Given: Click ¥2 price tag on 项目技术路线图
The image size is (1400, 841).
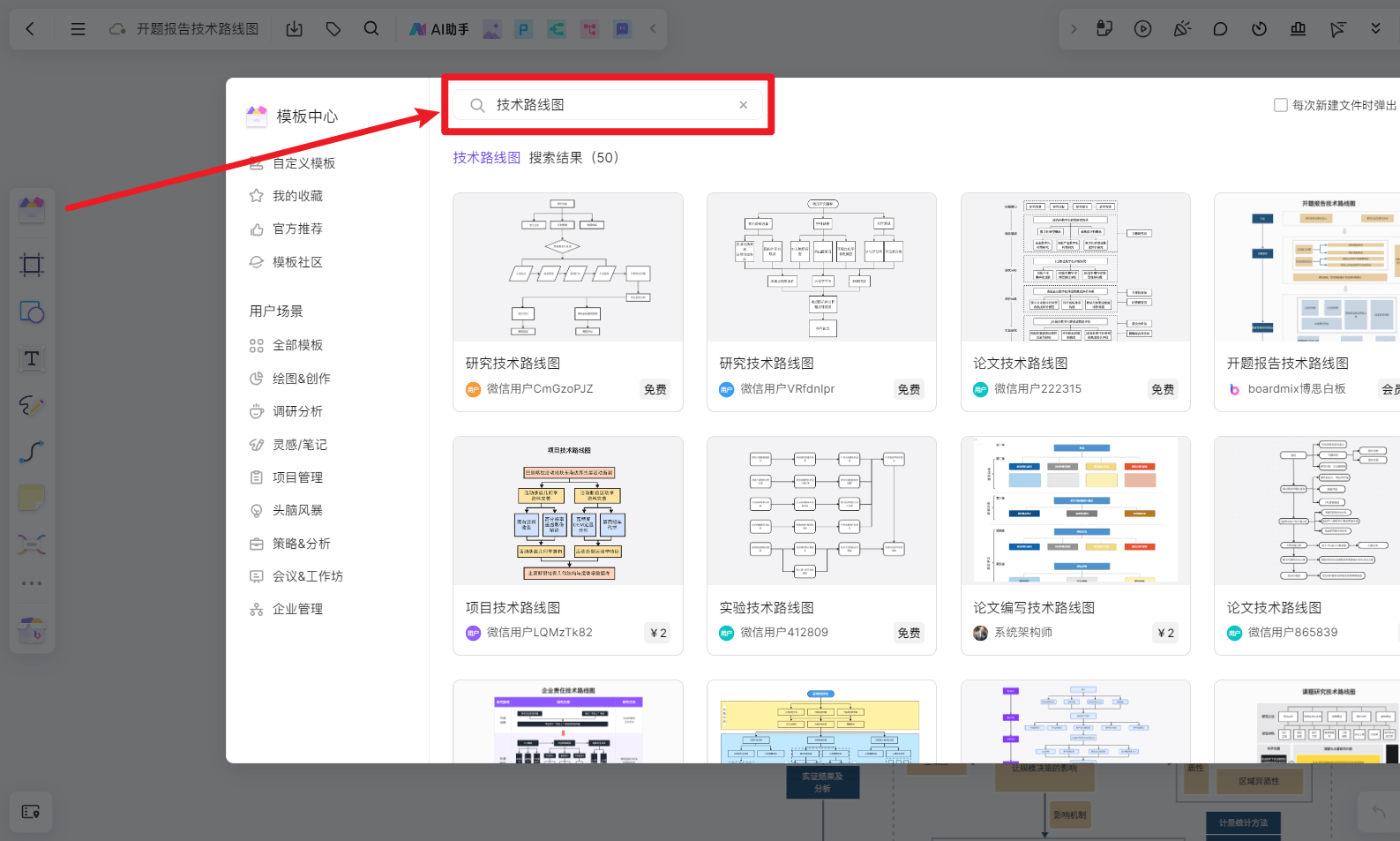Looking at the screenshot, I should pyautogui.click(x=658, y=633).
